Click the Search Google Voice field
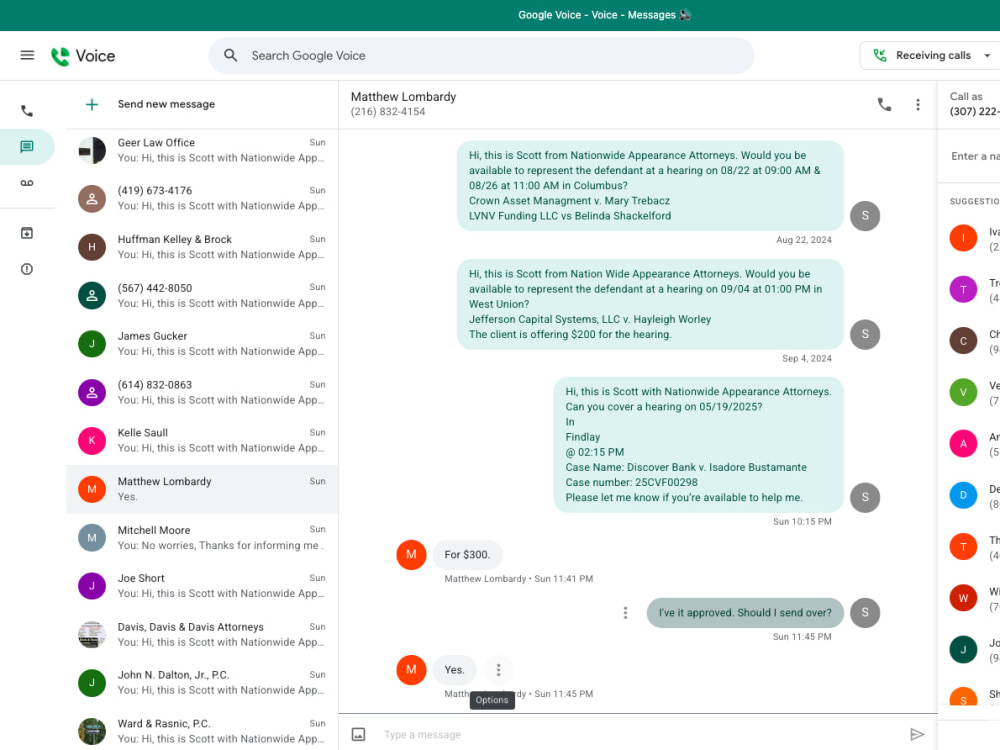 coord(482,55)
